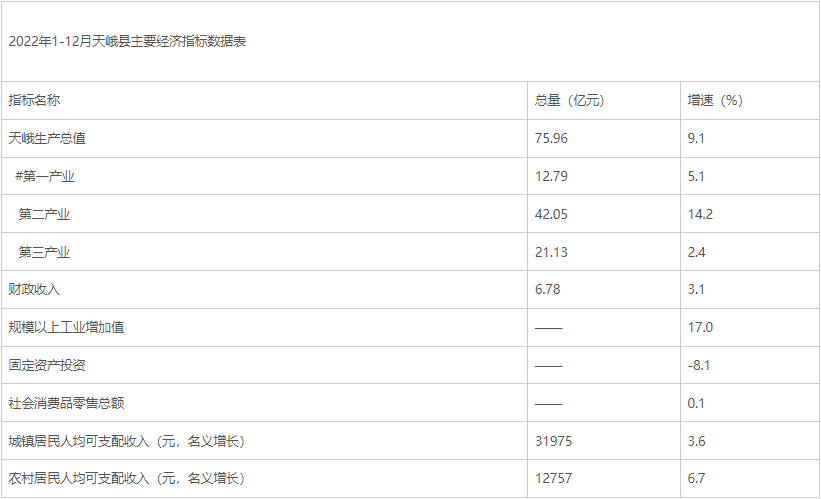This screenshot has width=821, height=499.
Task: Select the 6.78 total cell
Action: 548,289
